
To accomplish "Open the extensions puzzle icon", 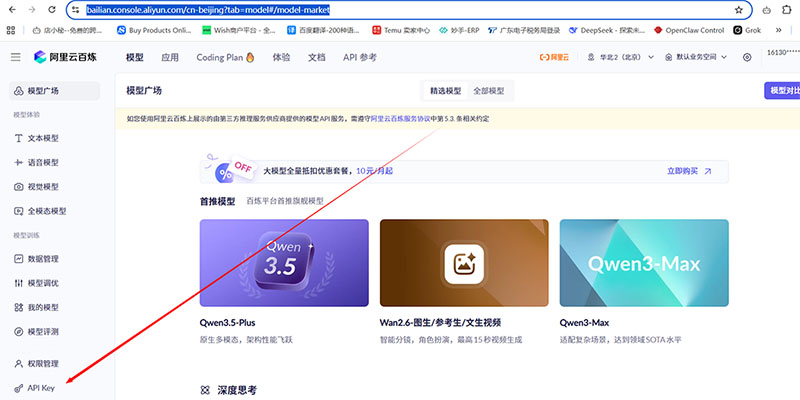I will (786, 10).
